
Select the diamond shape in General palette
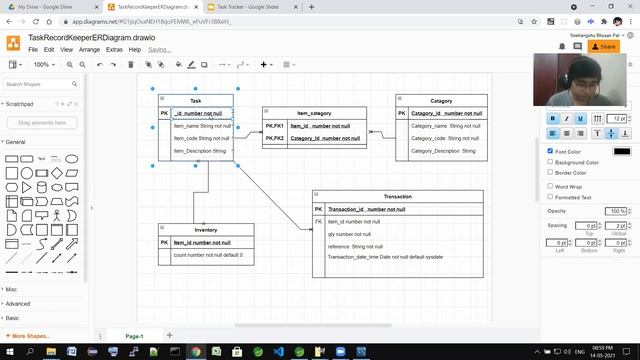(x=57, y=173)
